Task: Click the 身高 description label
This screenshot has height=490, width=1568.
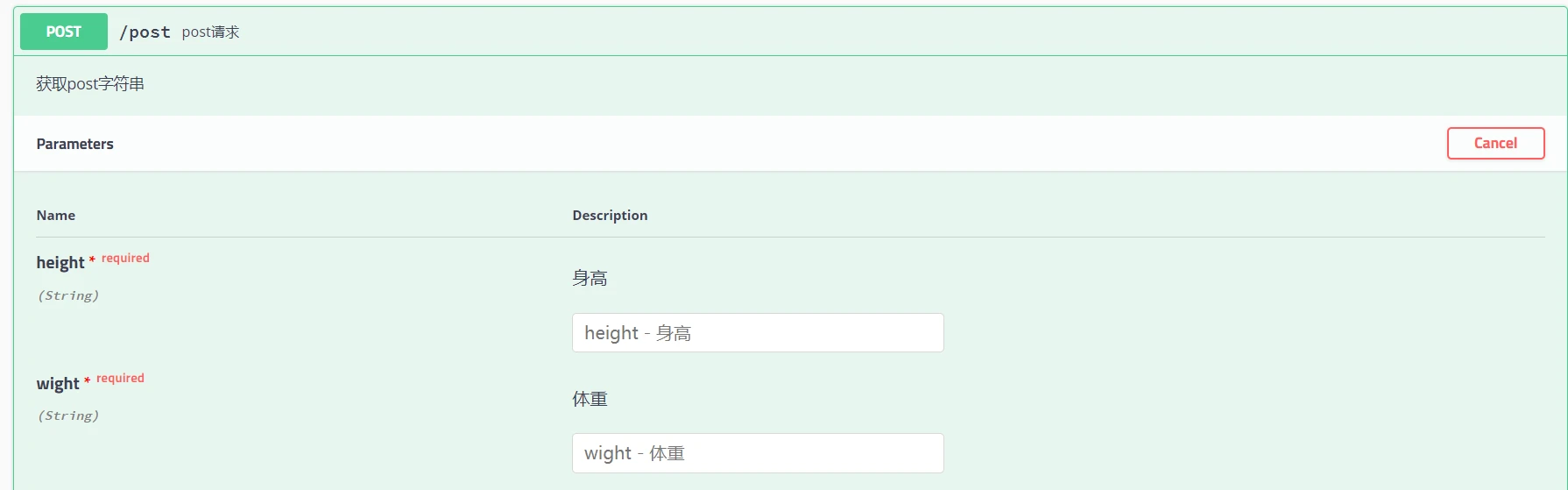Action: [590, 279]
